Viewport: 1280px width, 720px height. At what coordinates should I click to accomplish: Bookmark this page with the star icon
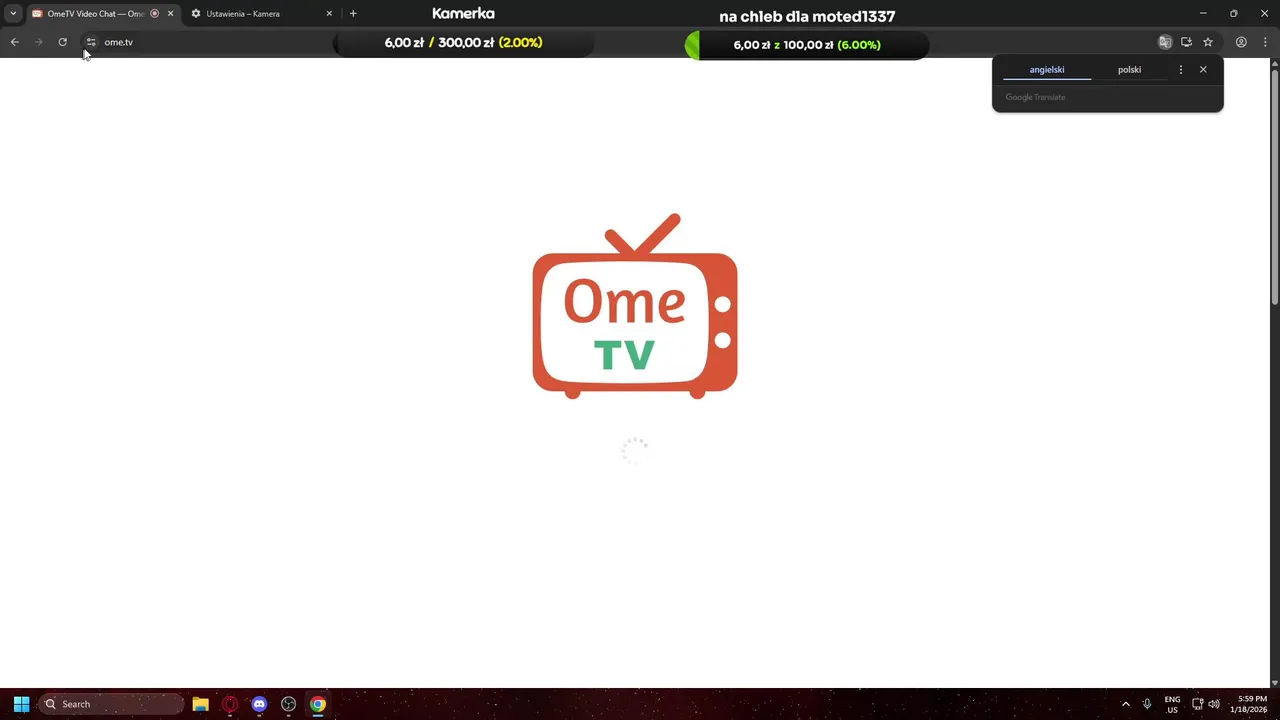click(x=1208, y=42)
